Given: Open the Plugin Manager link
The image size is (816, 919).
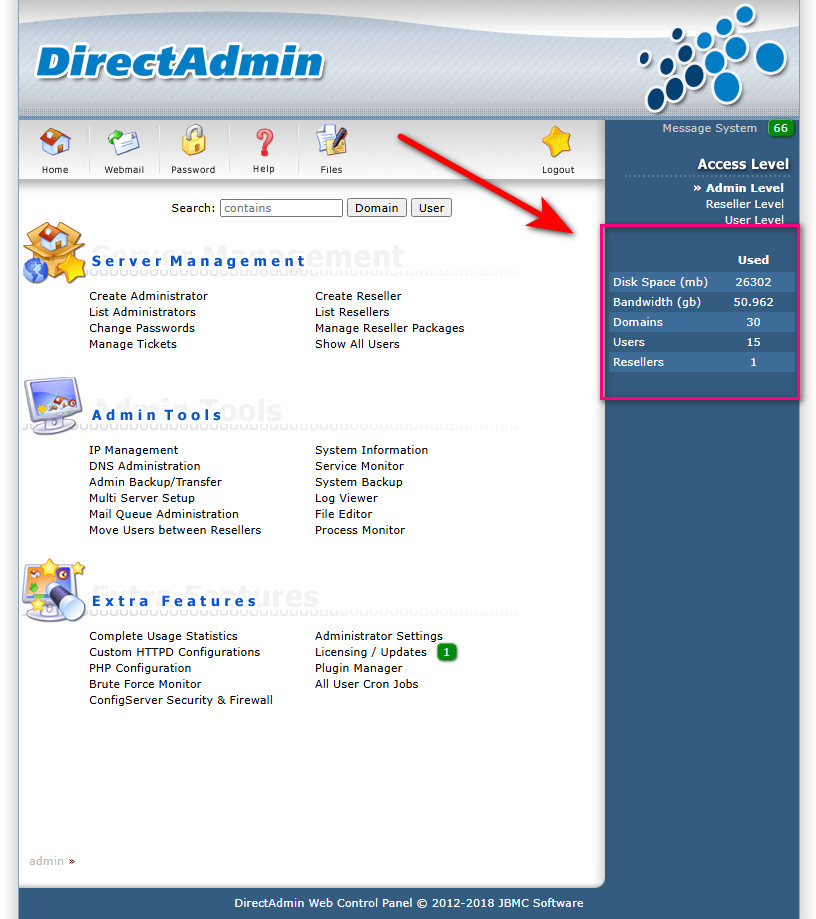Looking at the screenshot, I should tap(358, 668).
